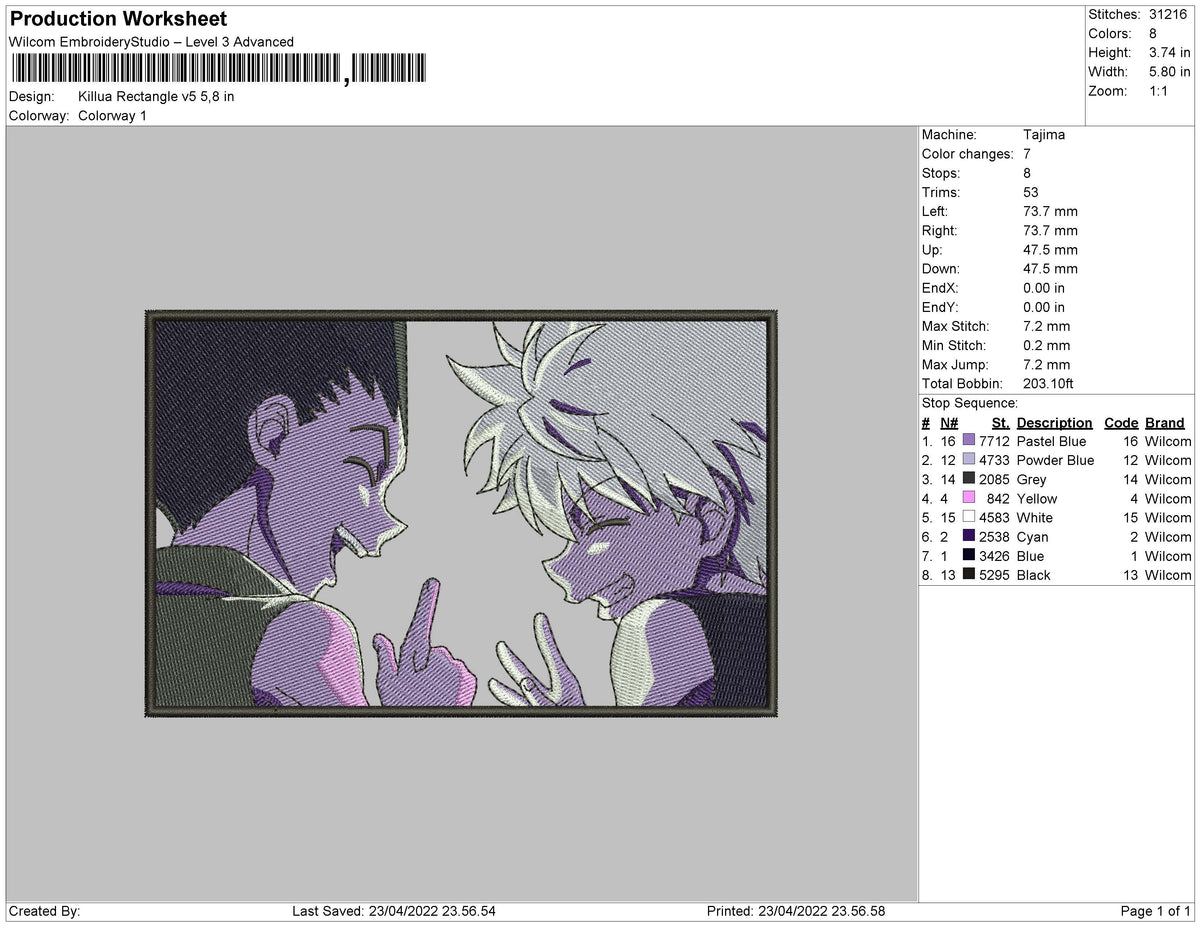
Task: Toggle the St. column sorting
Action: 1000,422
